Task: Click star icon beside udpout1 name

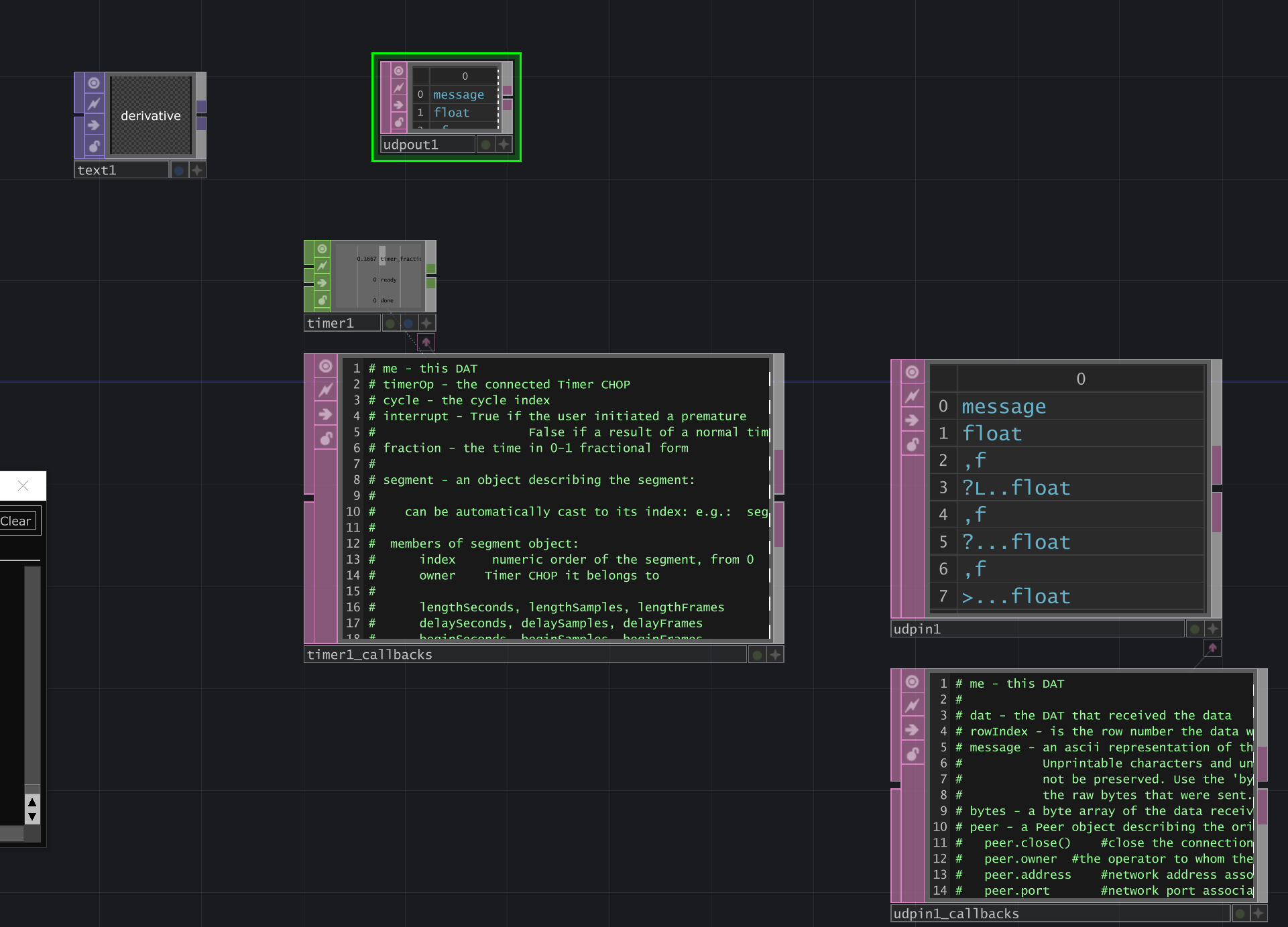Action: [504, 144]
